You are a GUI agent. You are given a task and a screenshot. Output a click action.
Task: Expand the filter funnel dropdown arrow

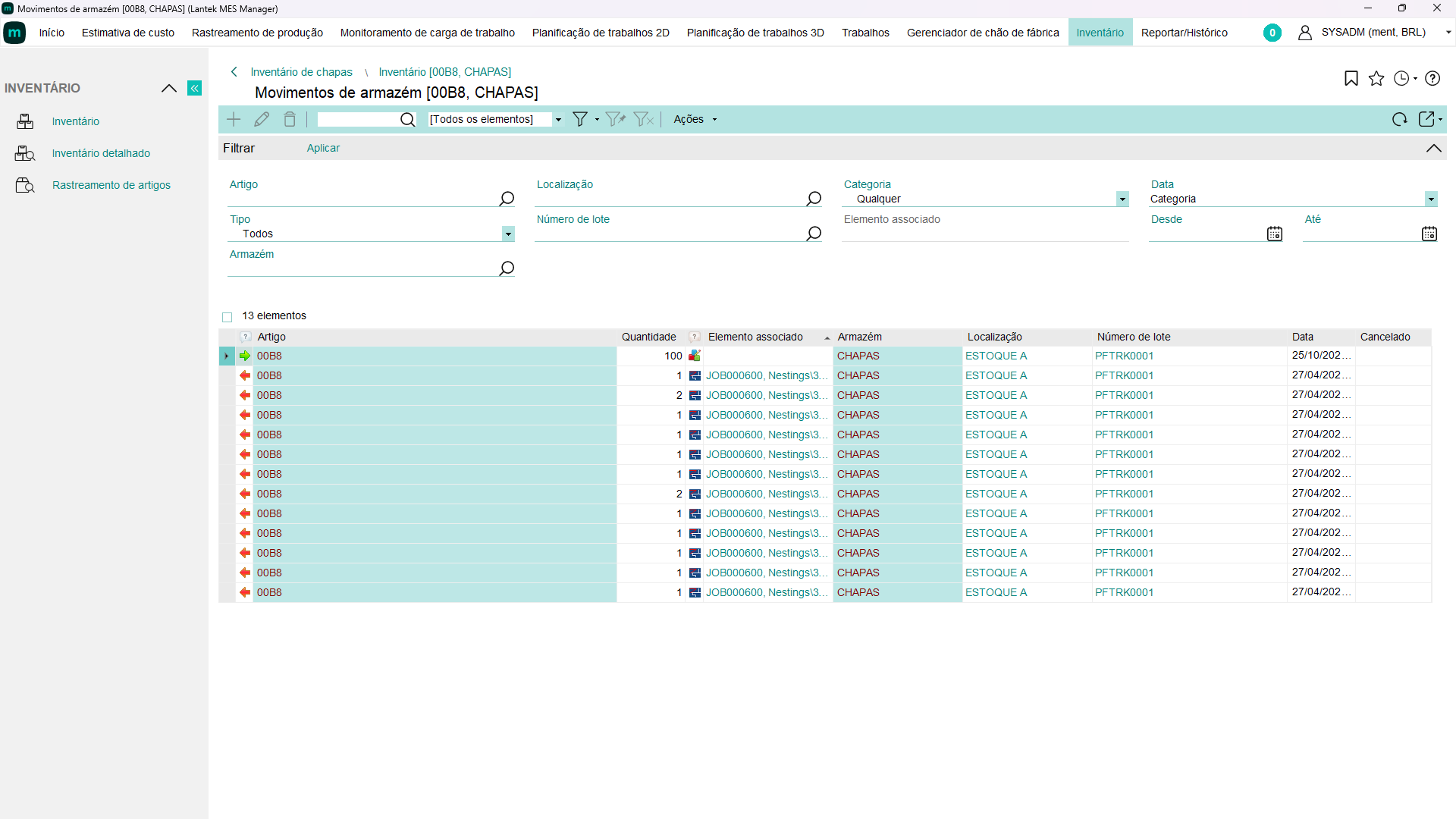597,119
